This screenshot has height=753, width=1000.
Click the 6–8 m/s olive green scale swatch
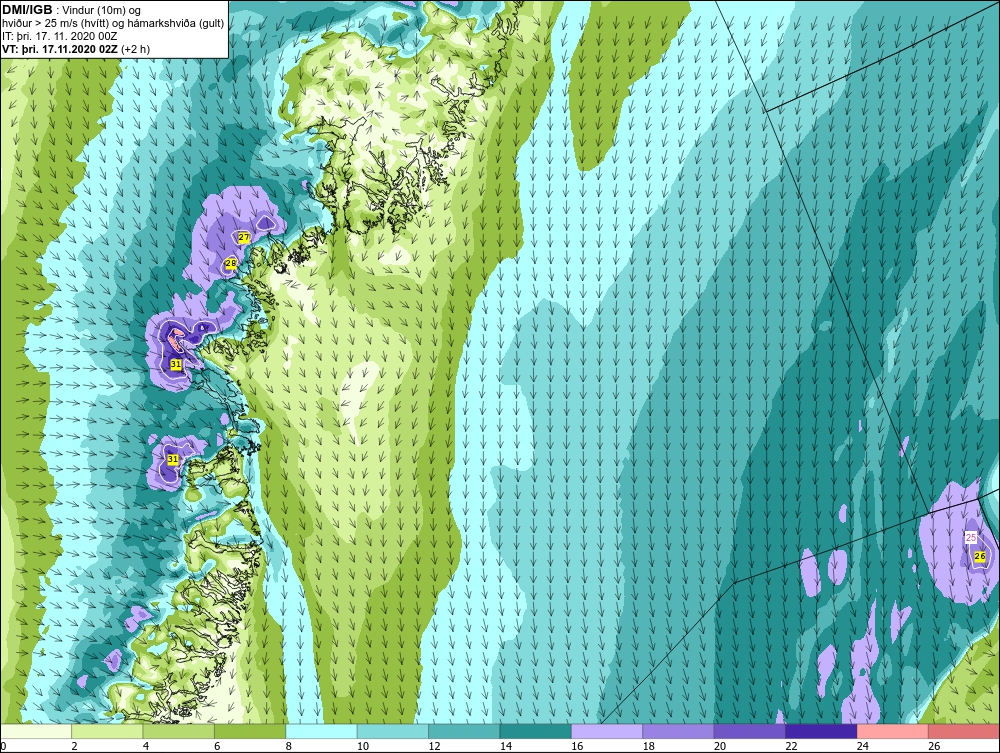point(250,731)
